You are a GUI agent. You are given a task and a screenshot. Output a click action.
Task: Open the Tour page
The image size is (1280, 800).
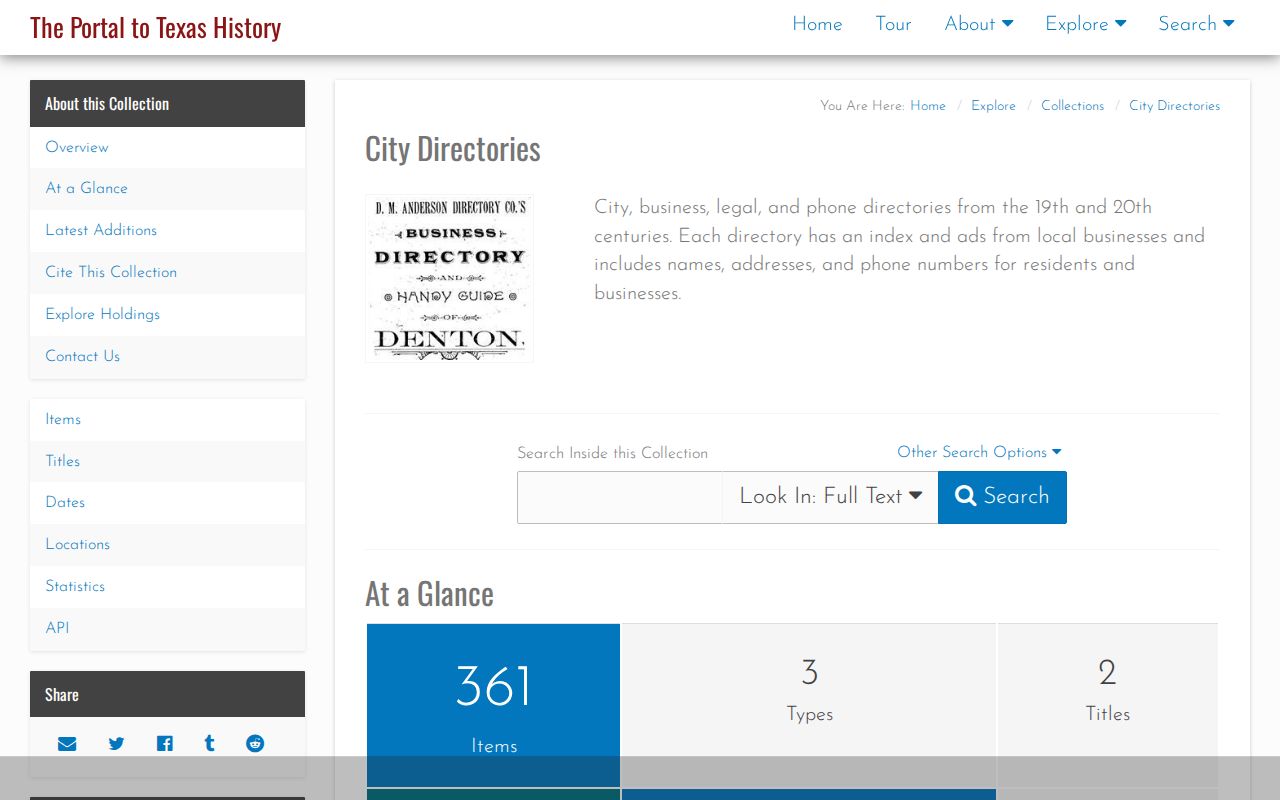(893, 24)
